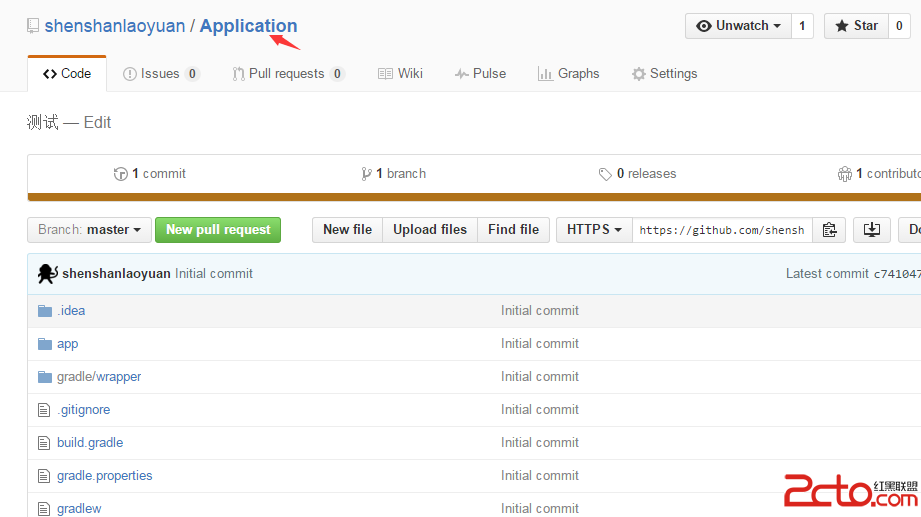Open the gradle.properties file
This screenshot has width=921, height=517.
pyautogui.click(x=105, y=475)
